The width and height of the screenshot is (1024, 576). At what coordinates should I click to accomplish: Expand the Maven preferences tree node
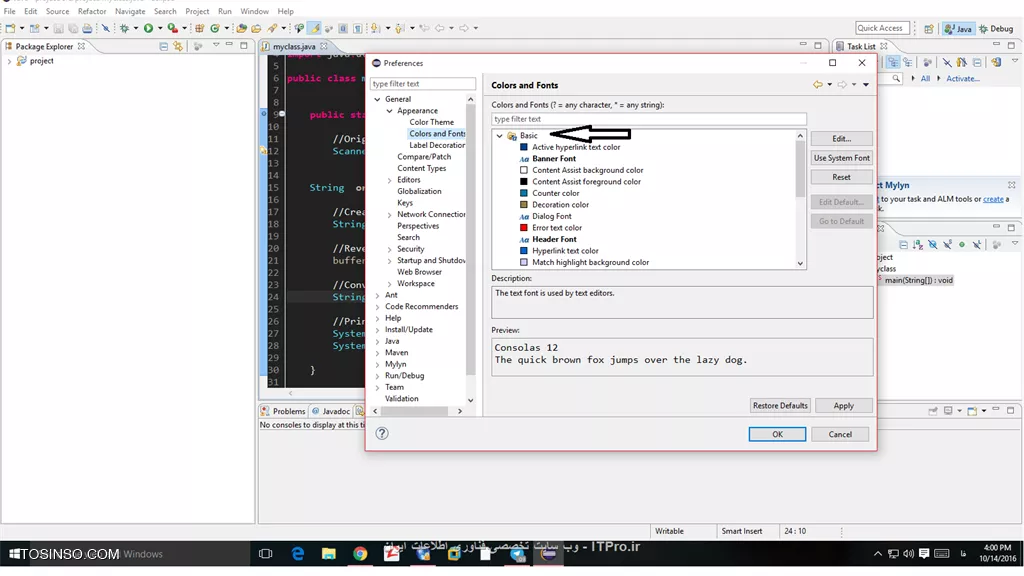377,353
